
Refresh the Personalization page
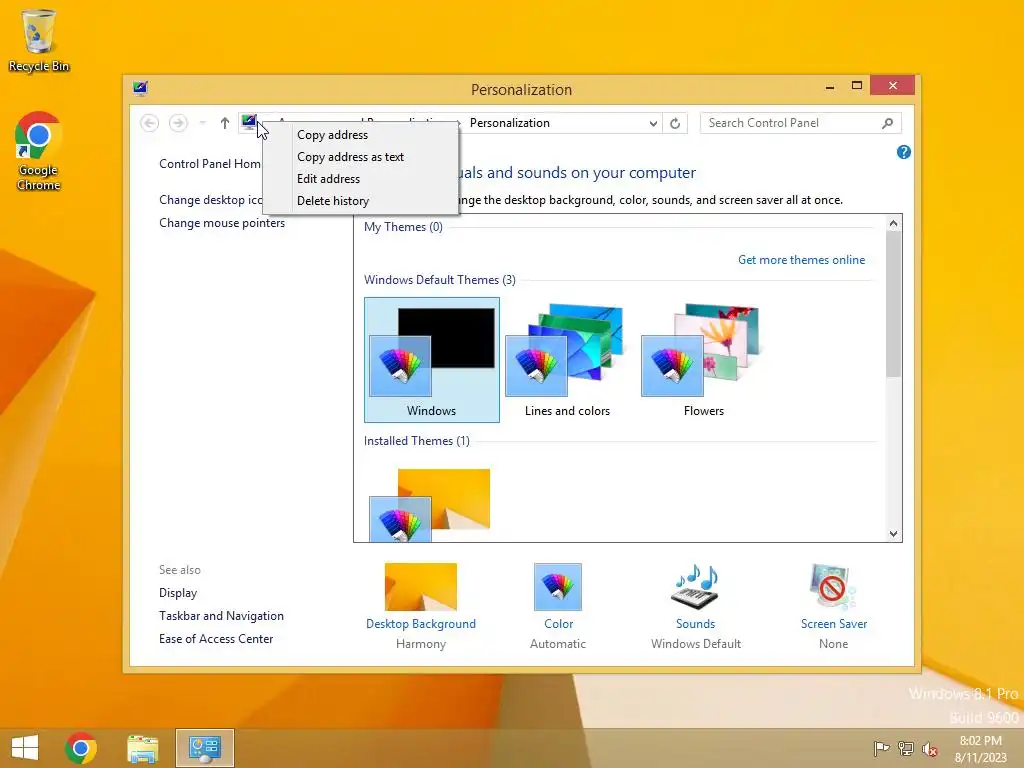point(675,123)
